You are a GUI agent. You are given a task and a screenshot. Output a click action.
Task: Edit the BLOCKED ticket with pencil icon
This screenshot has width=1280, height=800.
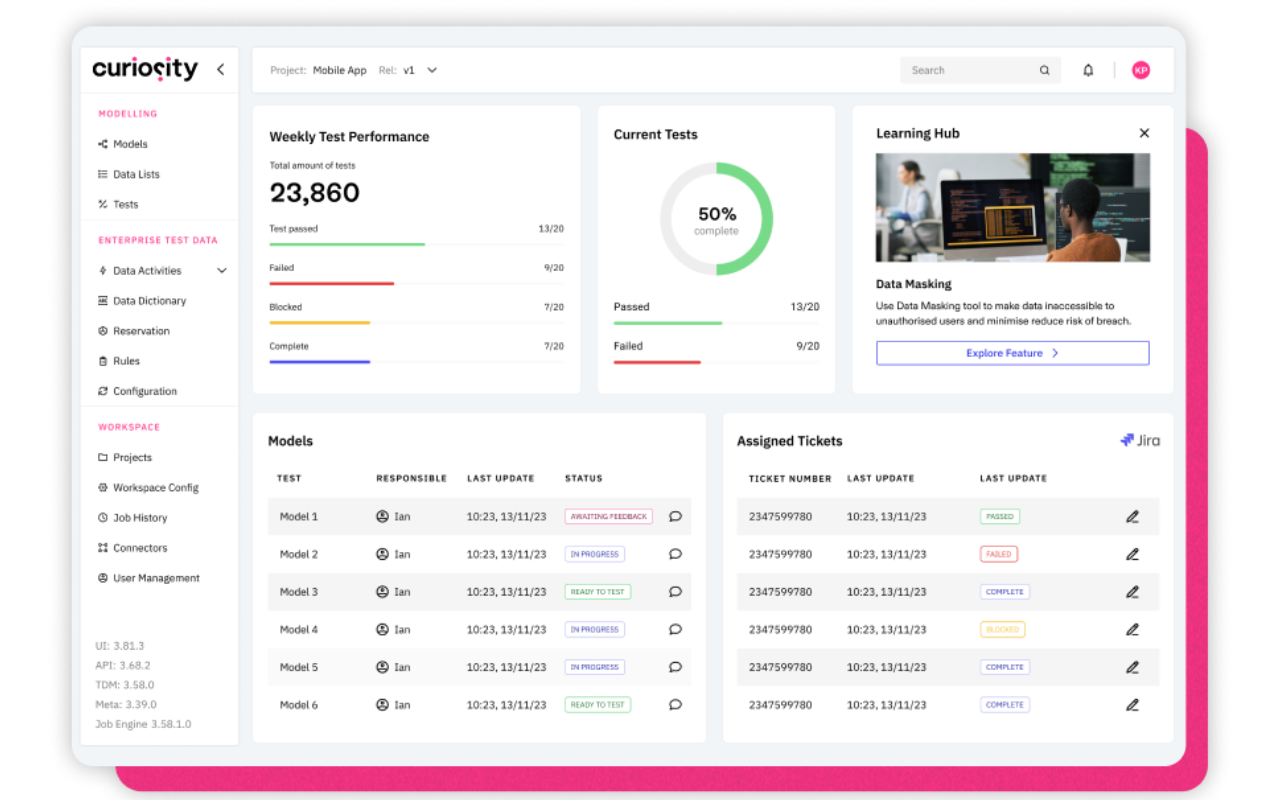(1132, 630)
